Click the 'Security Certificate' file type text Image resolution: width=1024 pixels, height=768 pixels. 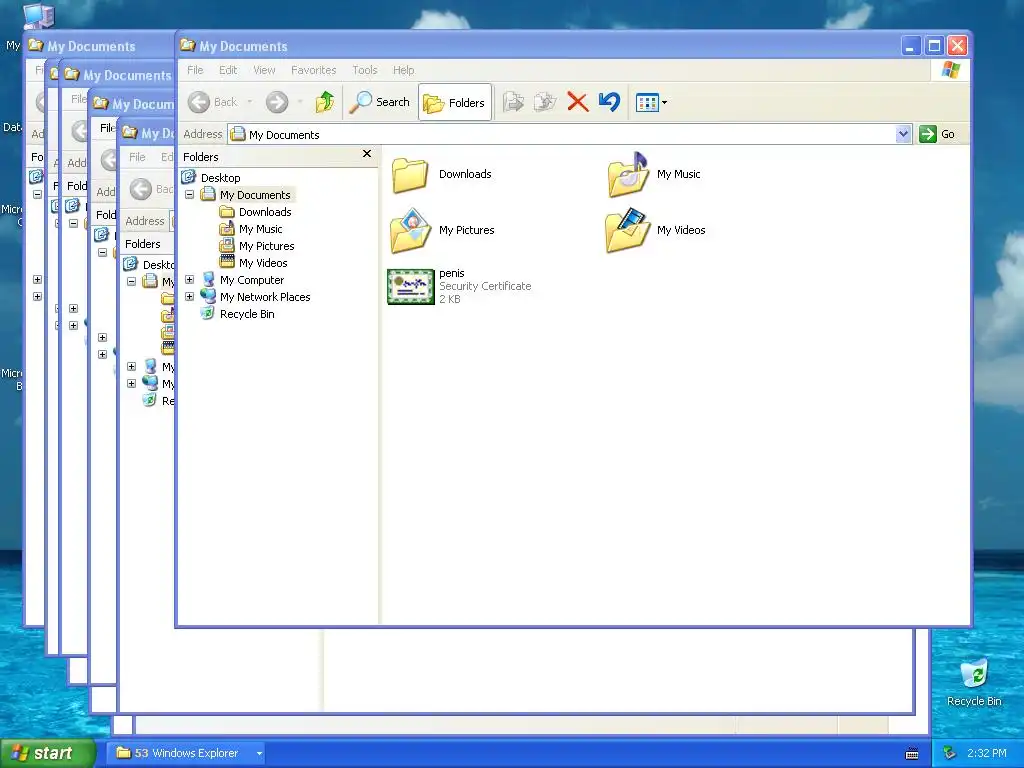click(x=485, y=286)
